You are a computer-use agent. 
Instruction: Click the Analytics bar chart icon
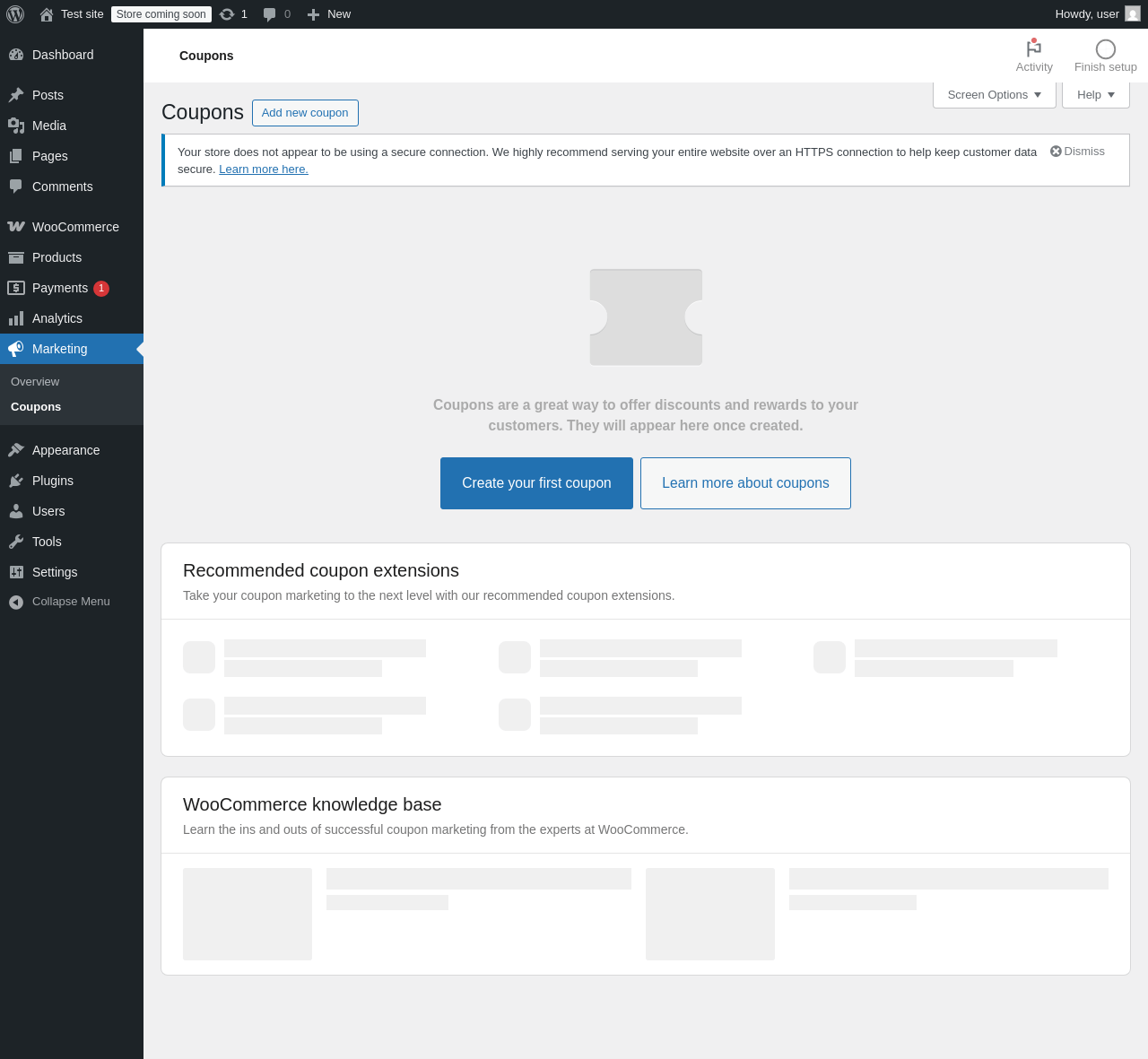pyautogui.click(x=16, y=318)
